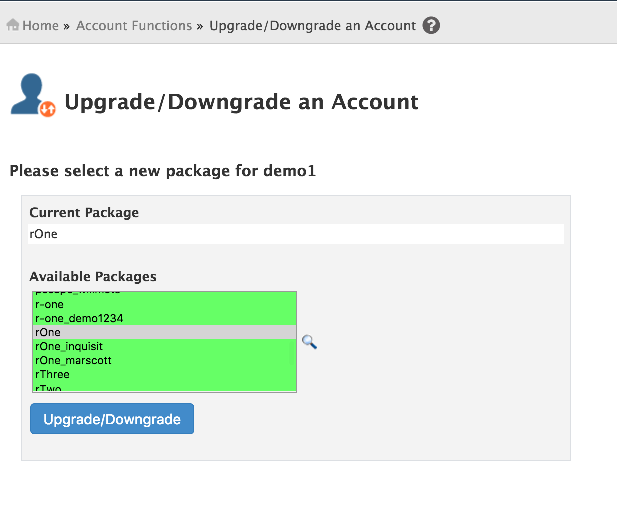
Task: Click the user account icon beside the page title
Action: 32,96
